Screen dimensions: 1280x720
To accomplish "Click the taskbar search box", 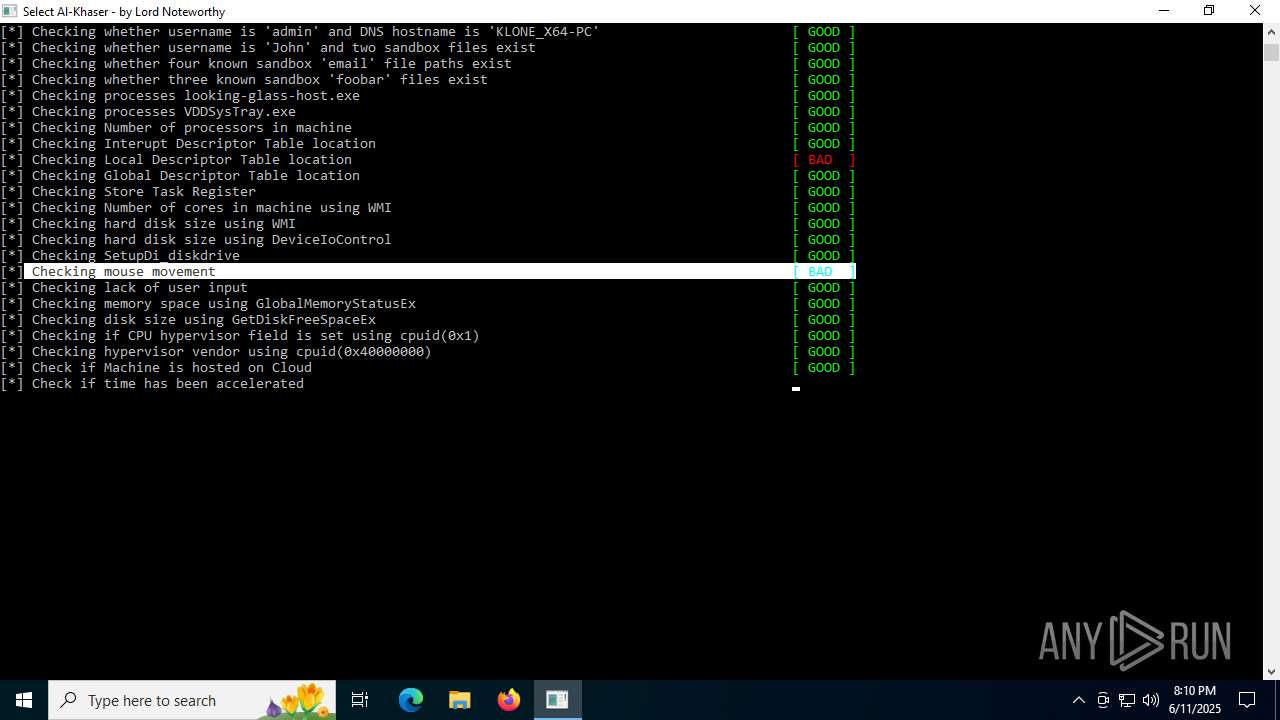I will coord(192,700).
